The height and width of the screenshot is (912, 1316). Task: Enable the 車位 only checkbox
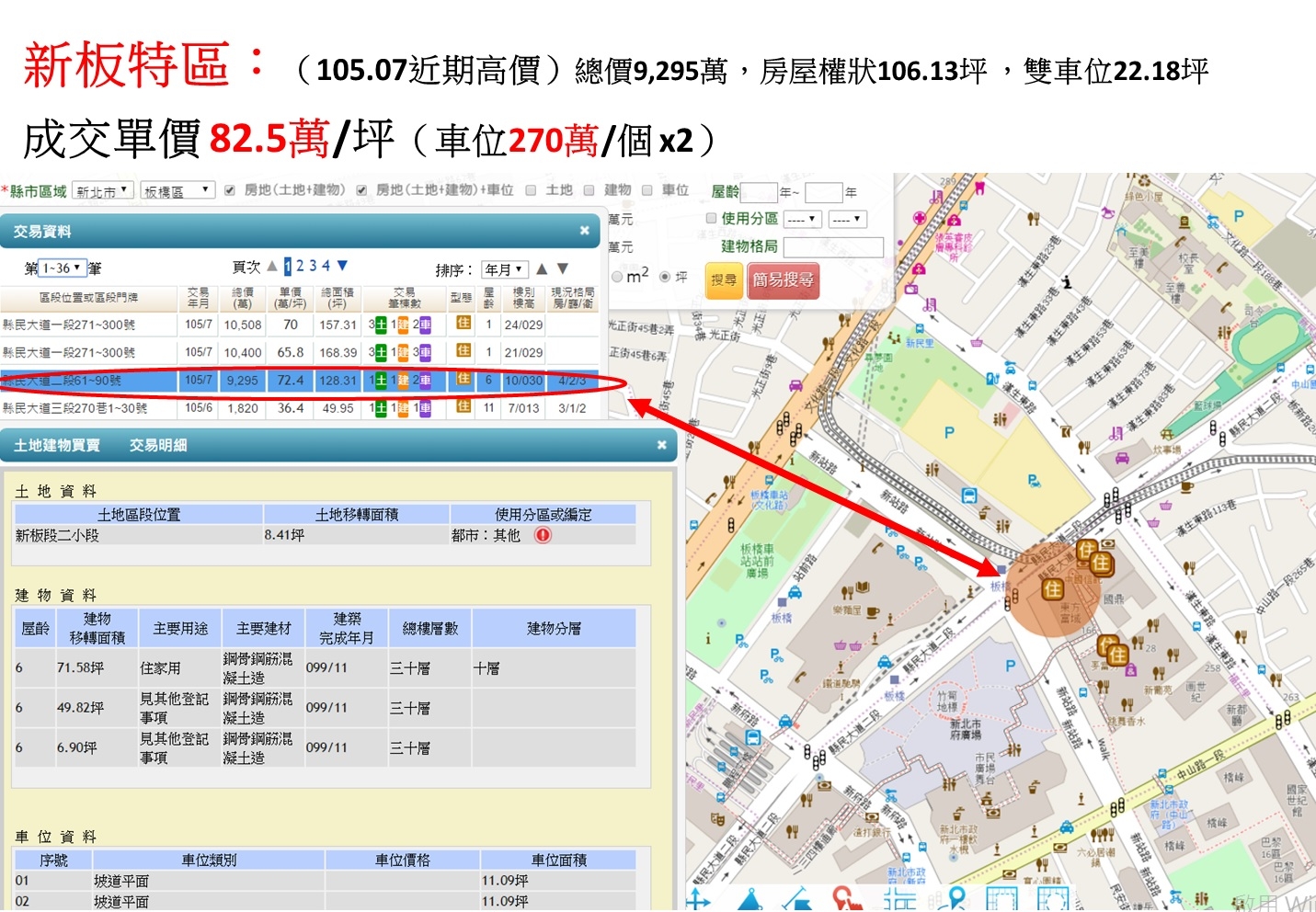tap(647, 190)
